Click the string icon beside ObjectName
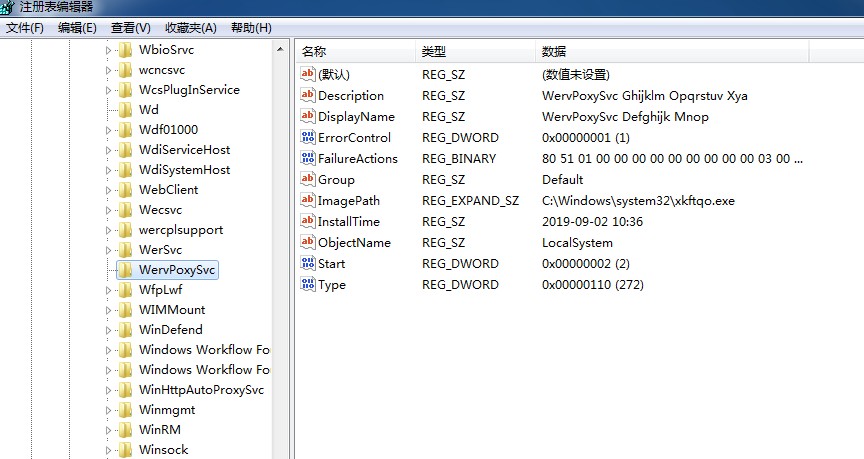The height and width of the screenshot is (459, 864). (x=308, y=243)
